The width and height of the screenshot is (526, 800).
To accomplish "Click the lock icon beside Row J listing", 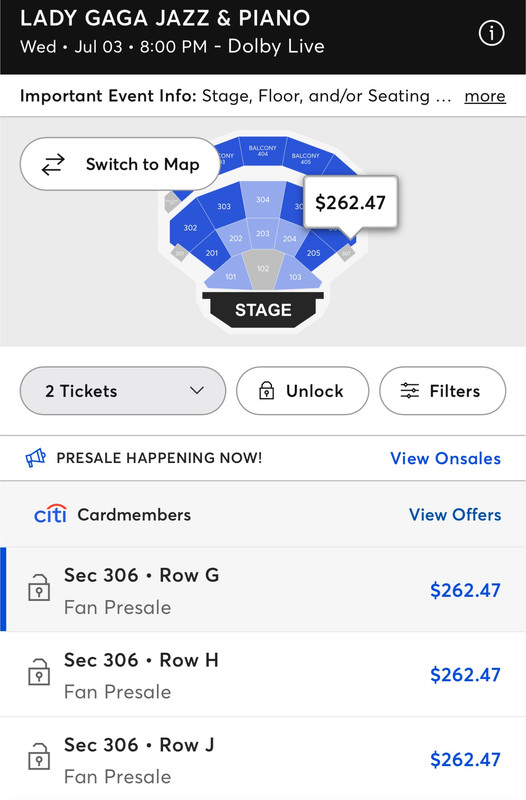I will 39,757.
